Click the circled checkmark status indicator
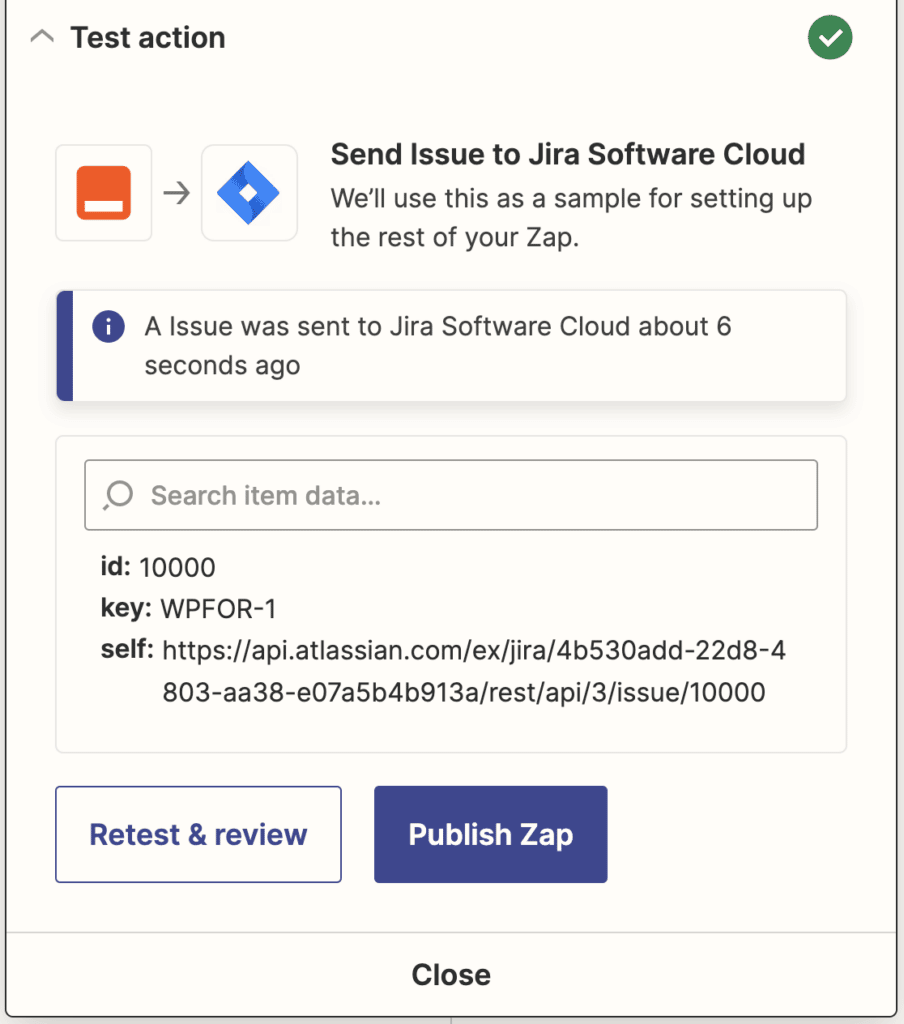This screenshot has height=1024, width=904. tap(829, 37)
